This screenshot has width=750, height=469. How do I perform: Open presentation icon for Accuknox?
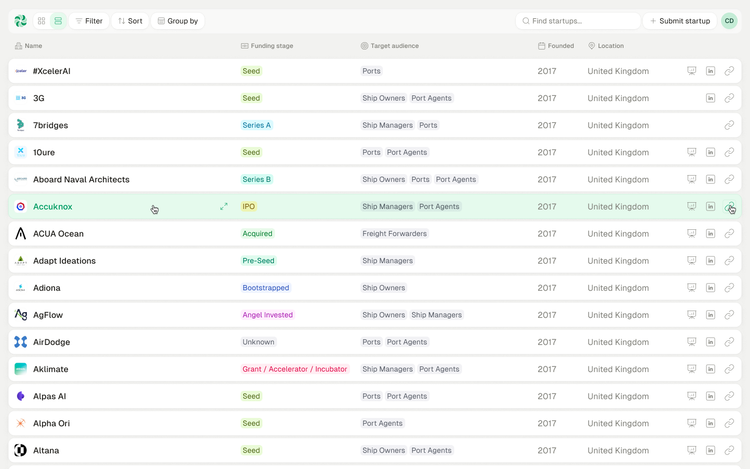(692, 207)
